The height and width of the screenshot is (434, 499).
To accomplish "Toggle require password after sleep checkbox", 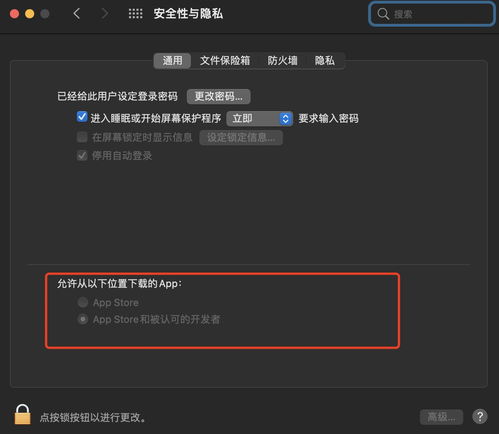I will click(x=82, y=117).
